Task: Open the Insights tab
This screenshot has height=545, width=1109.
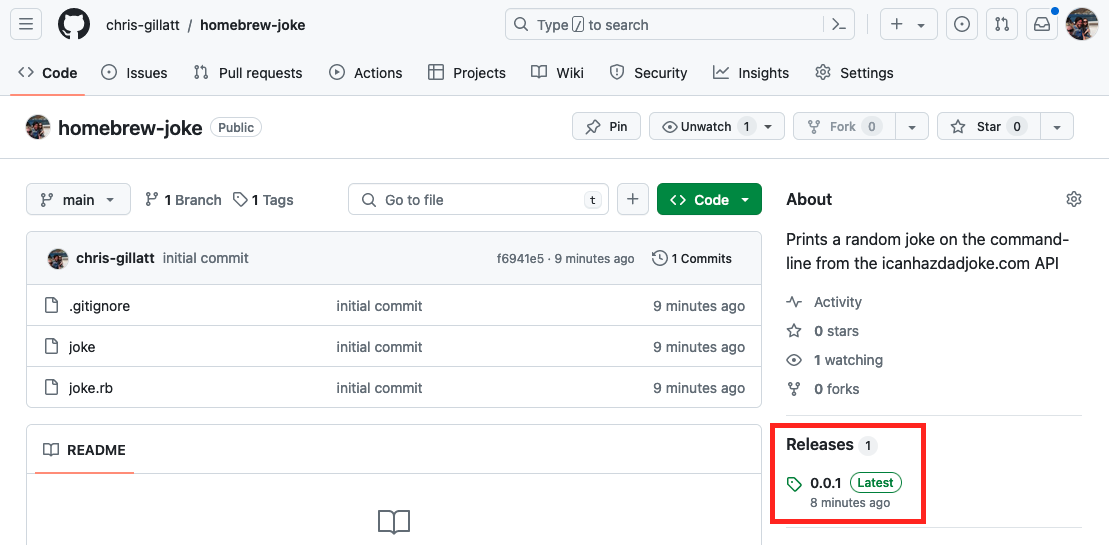Action: point(751,73)
